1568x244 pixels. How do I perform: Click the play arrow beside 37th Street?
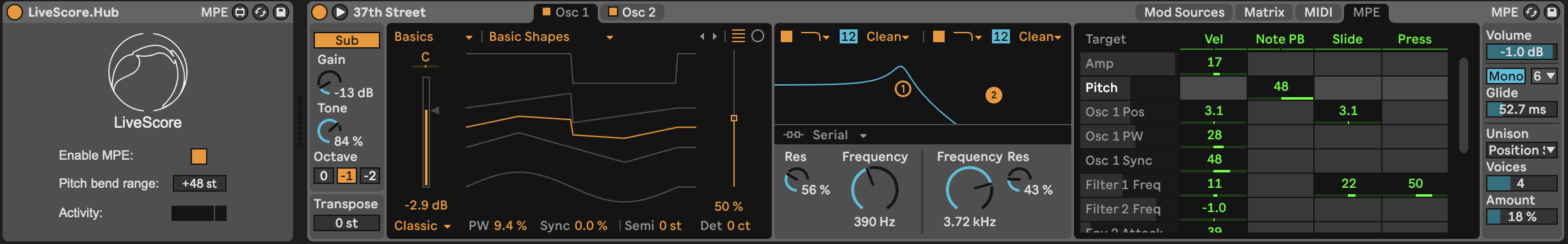click(340, 12)
